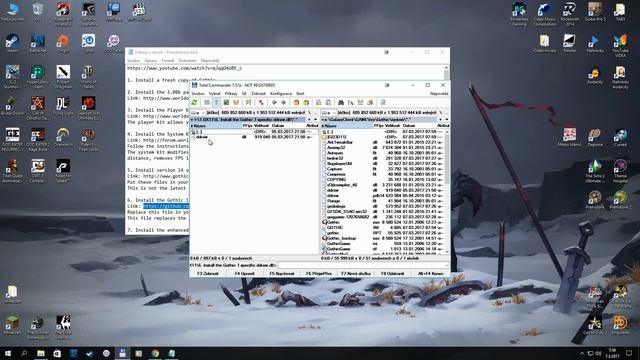Open Start menu in Total Commander menu bar
Screen dimensions: 640x360
pos(300,93)
